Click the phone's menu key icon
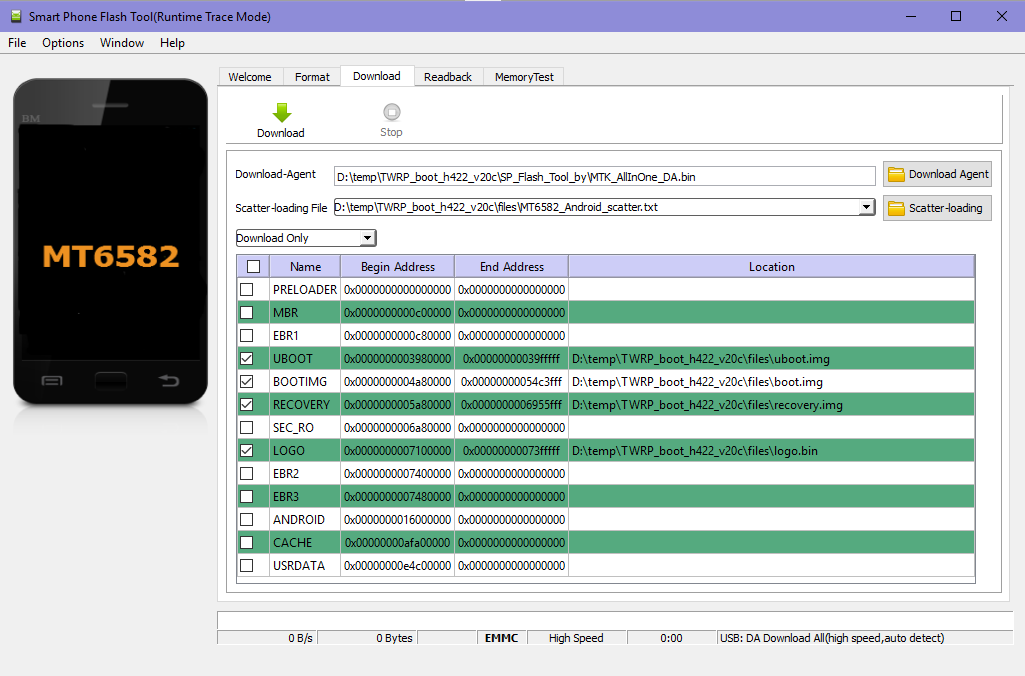 click(53, 380)
